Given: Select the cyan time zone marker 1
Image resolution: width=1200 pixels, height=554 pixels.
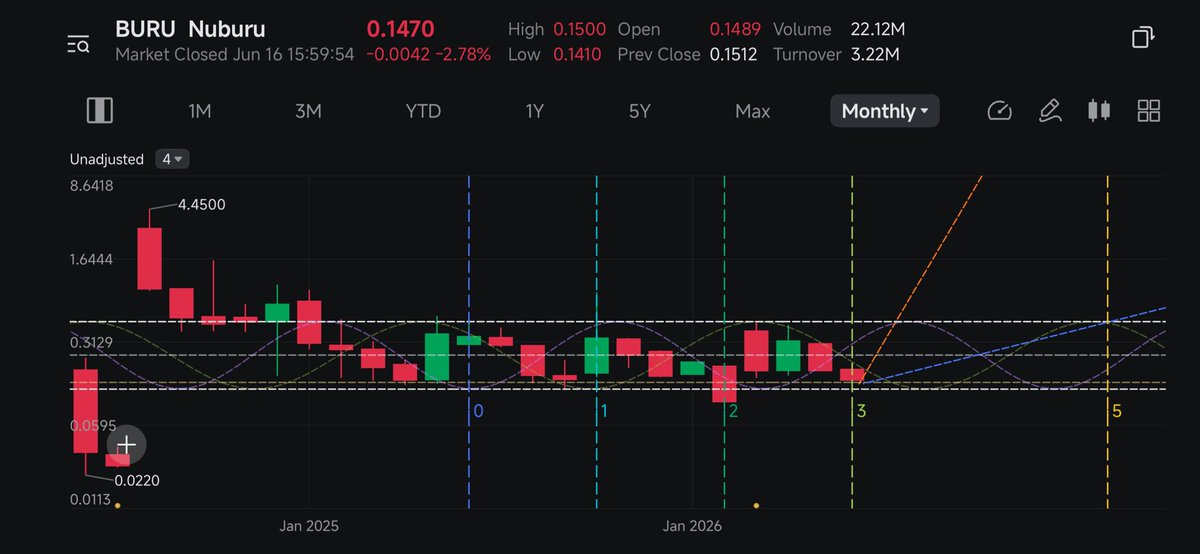Looking at the screenshot, I should pyautogui.click(x=604, y=411).
